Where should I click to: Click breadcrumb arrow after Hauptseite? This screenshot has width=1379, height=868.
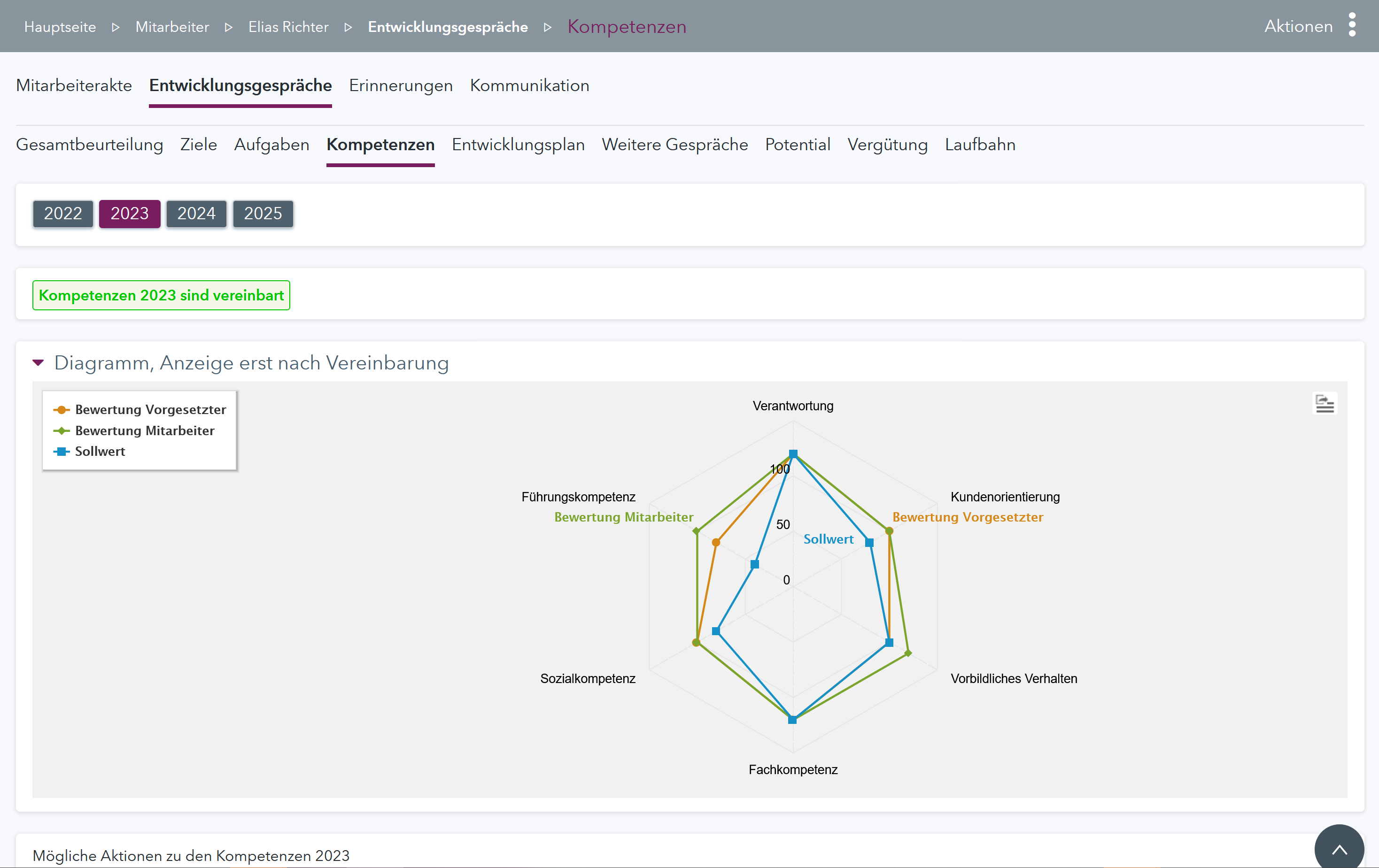pyautogui.click(x=116, y=27)
